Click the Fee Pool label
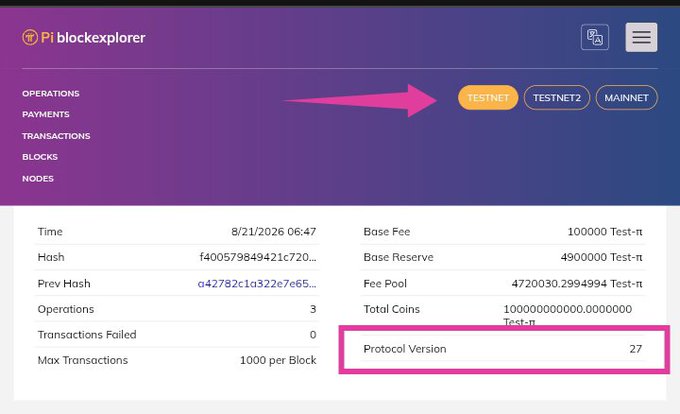The width and height of the screenshot is (680, 414). [385, 284]
